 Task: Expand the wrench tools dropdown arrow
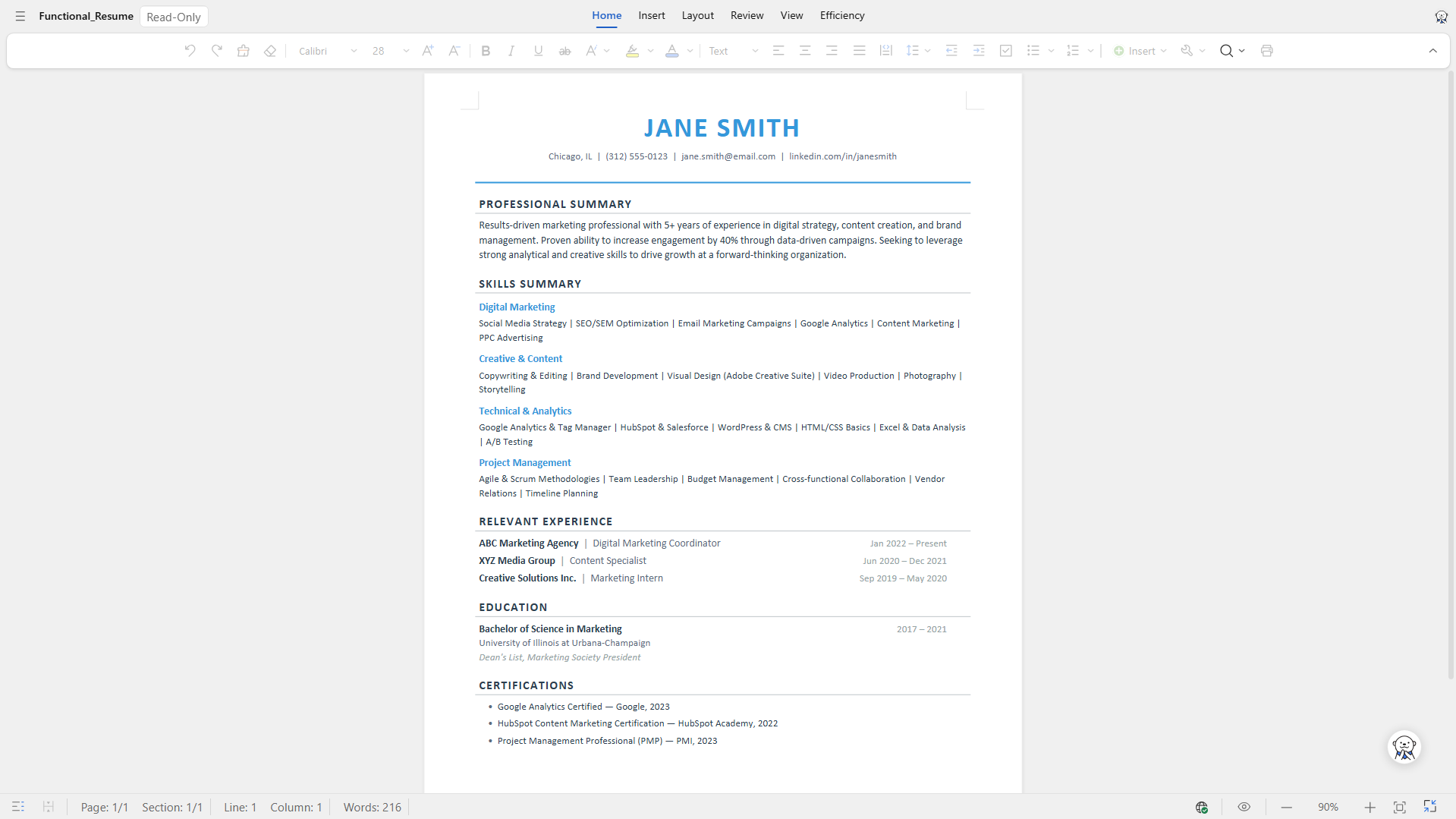pos(1203,51)
